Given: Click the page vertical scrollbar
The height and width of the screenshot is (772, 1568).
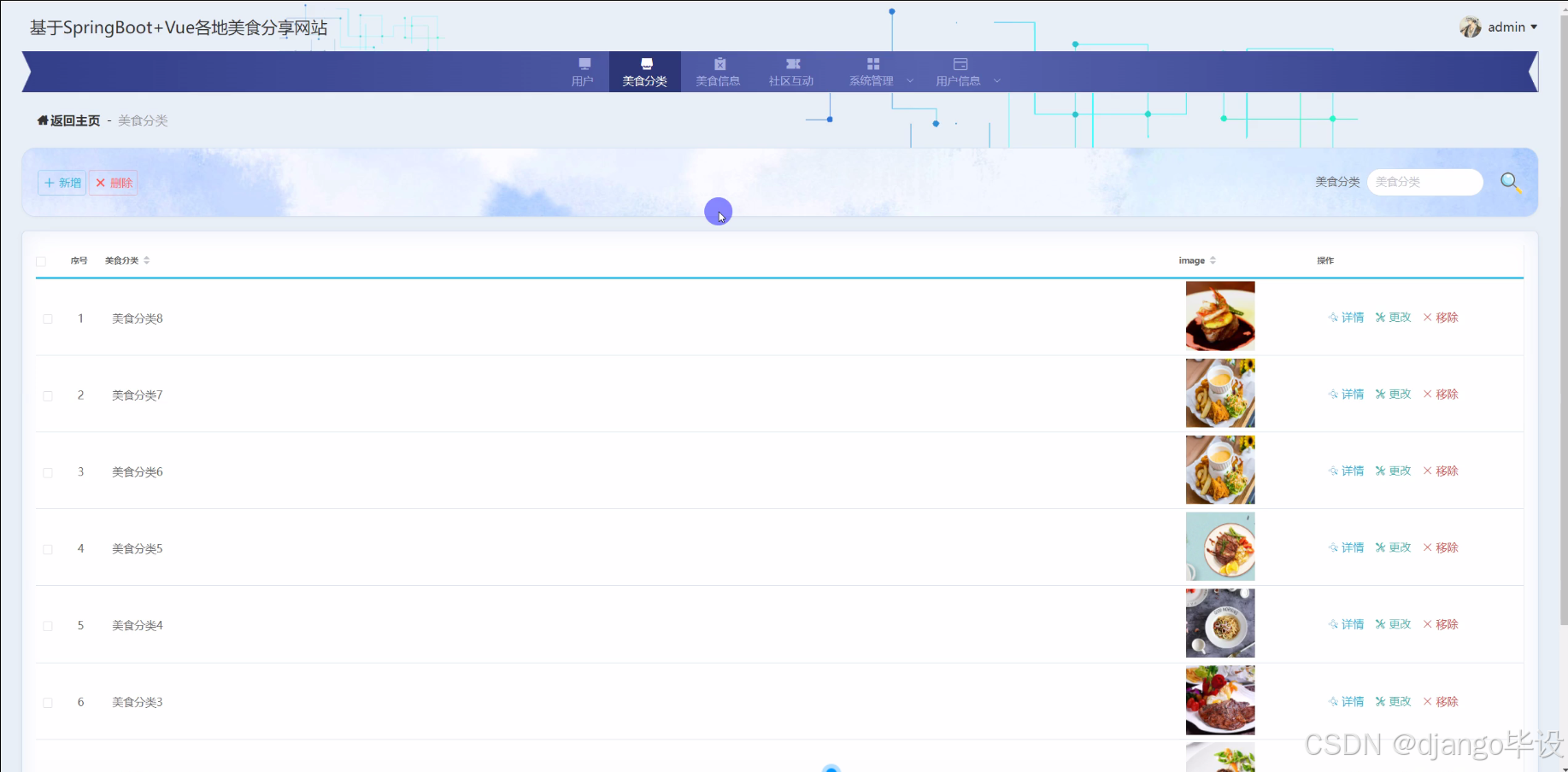Looking at the screenshot, I should coord(1564,320).
